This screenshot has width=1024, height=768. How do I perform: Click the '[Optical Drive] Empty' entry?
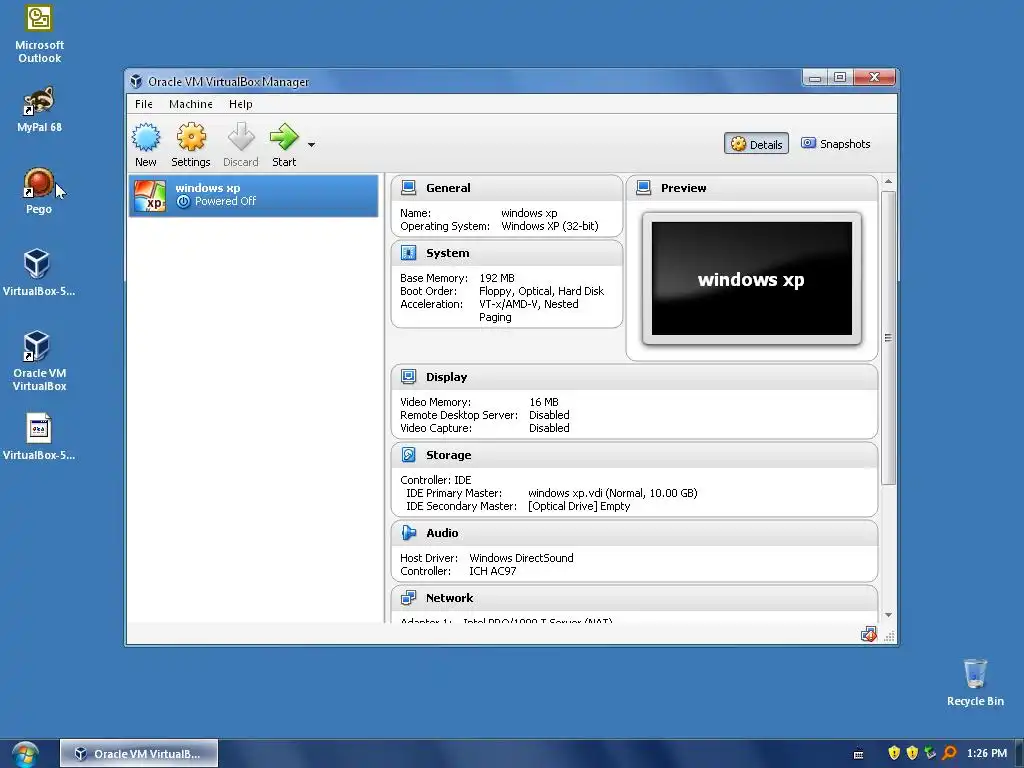(579, 506)
